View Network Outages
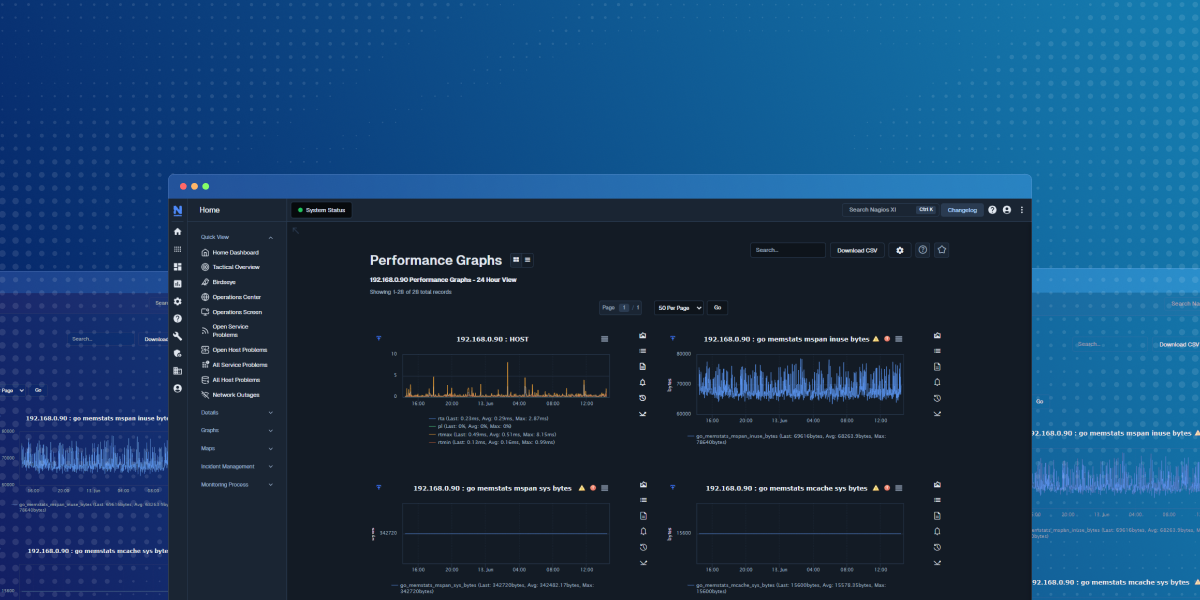Screen dimensions: 1200x600 coord(235,395)
